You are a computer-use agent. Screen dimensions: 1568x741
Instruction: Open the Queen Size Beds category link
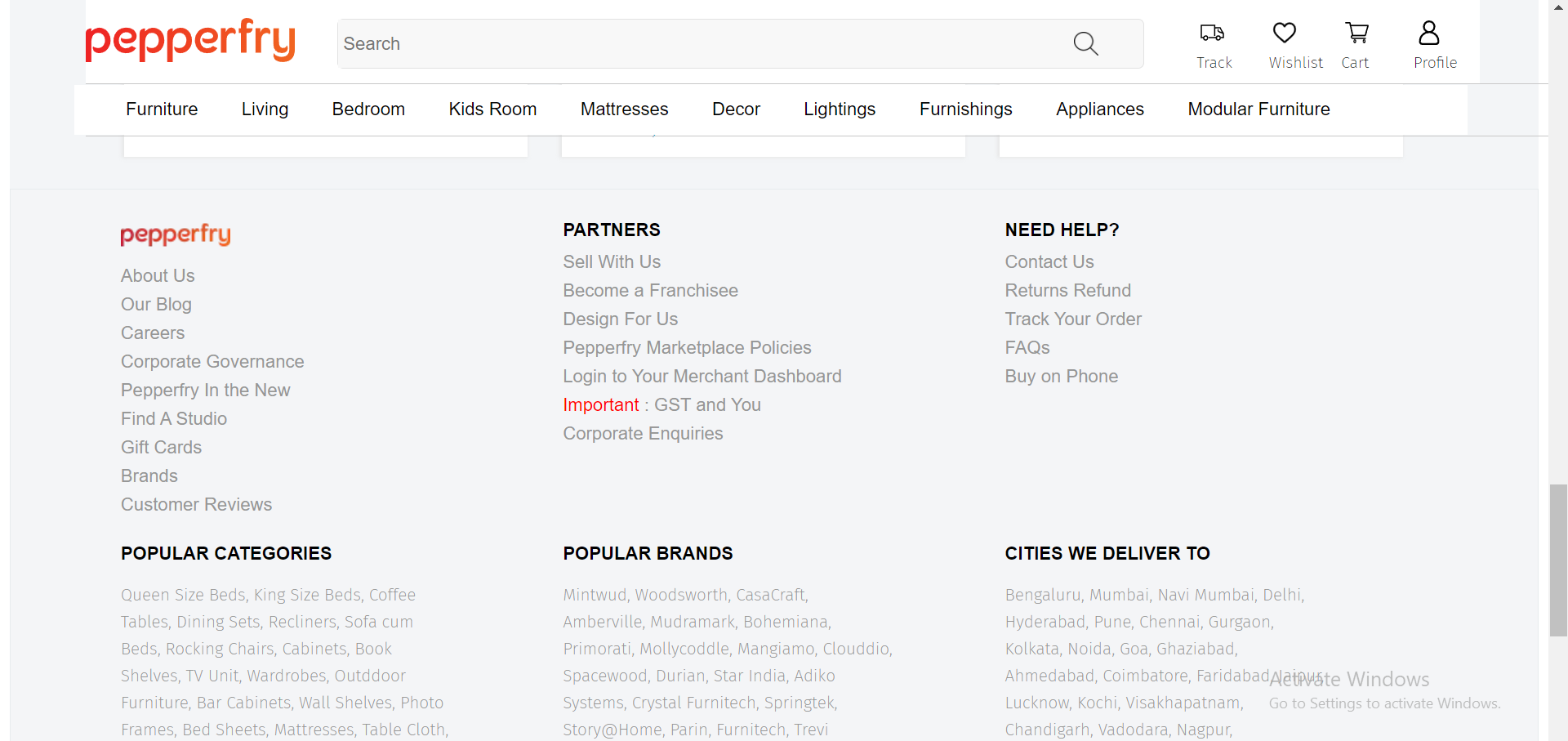coord(183,595)
